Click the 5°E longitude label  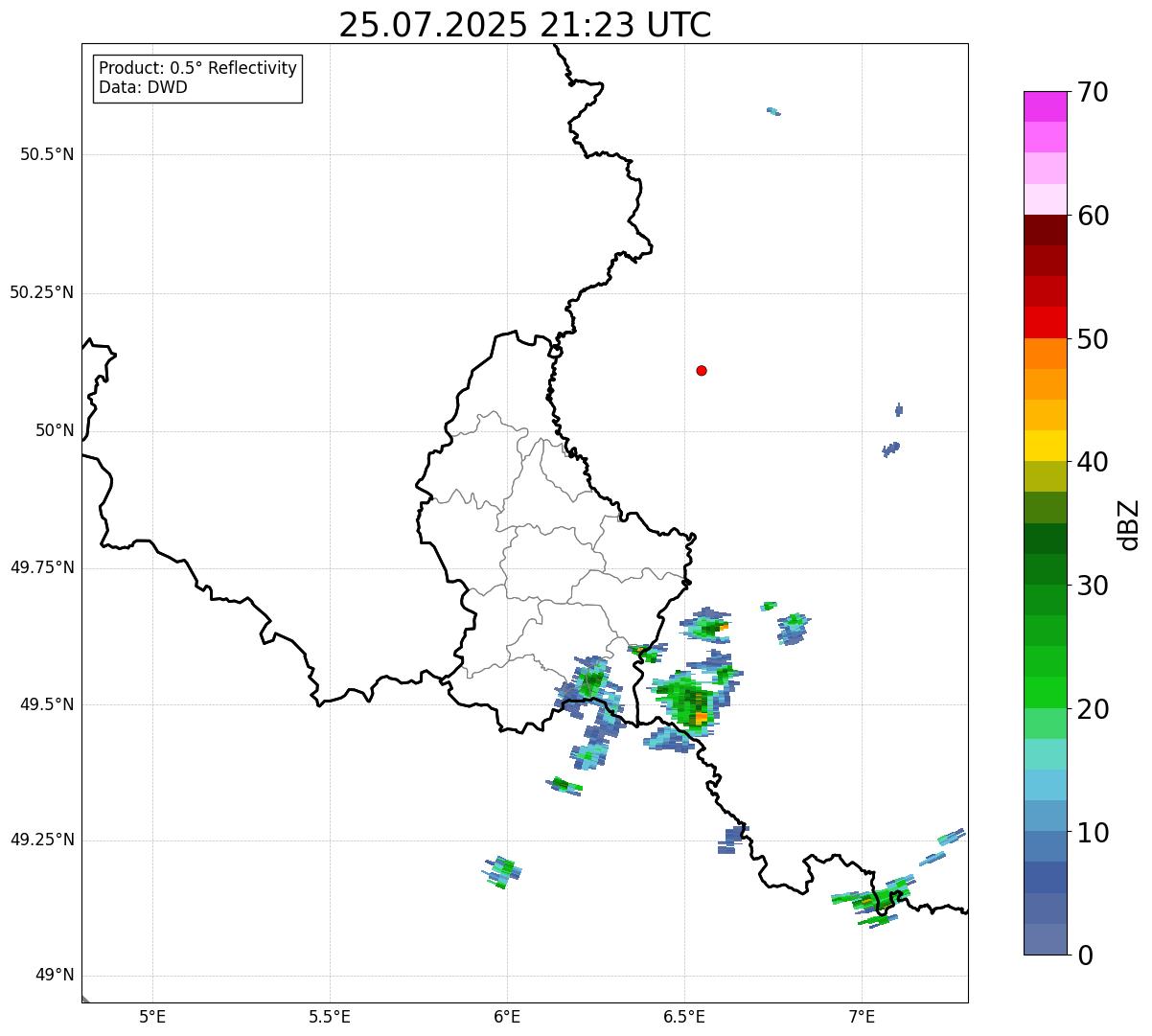[152, 1017]
